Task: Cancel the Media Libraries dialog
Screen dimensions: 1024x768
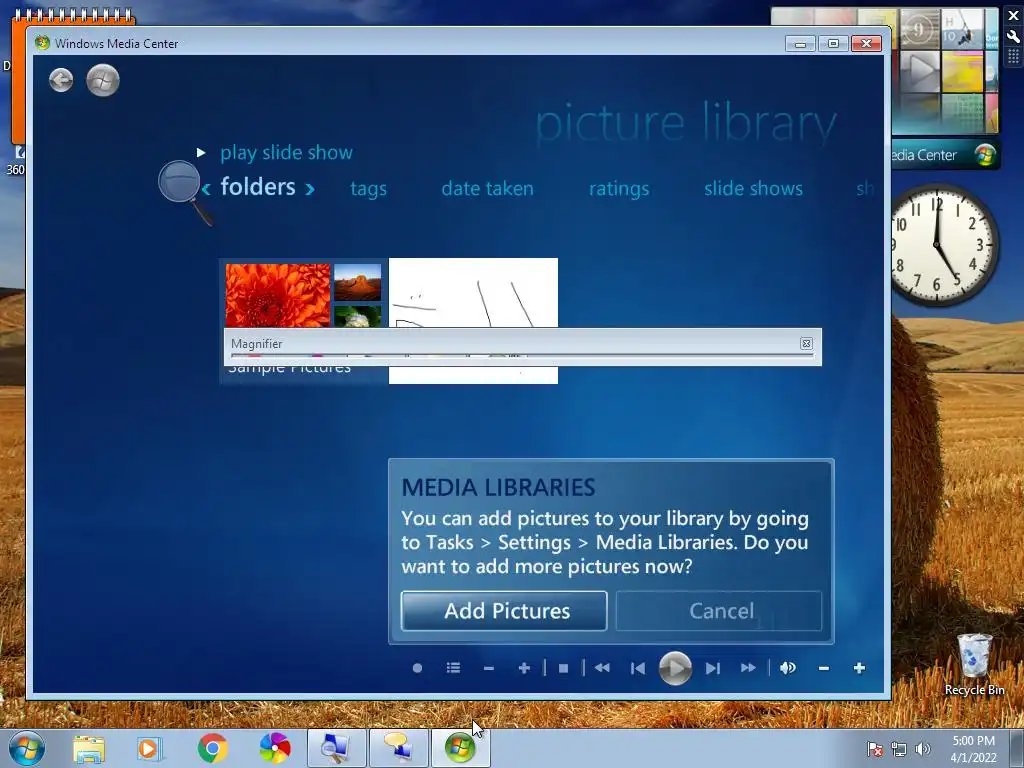Action: click(x=718, y=611)
